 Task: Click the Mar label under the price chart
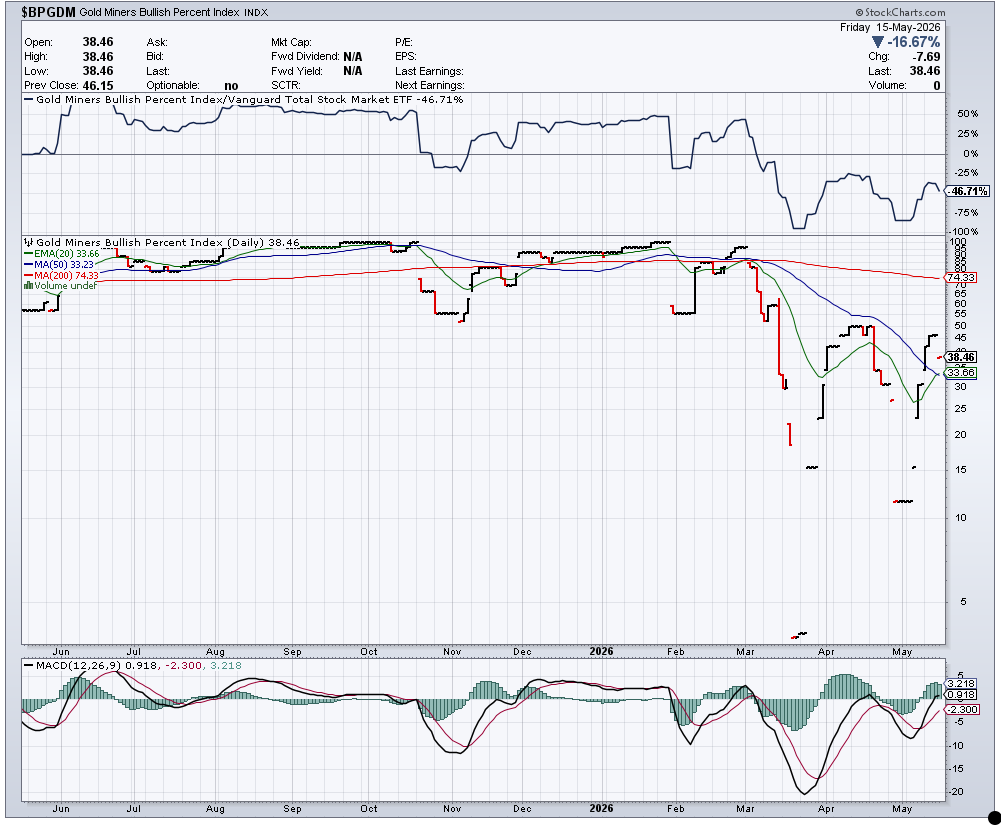745,652
